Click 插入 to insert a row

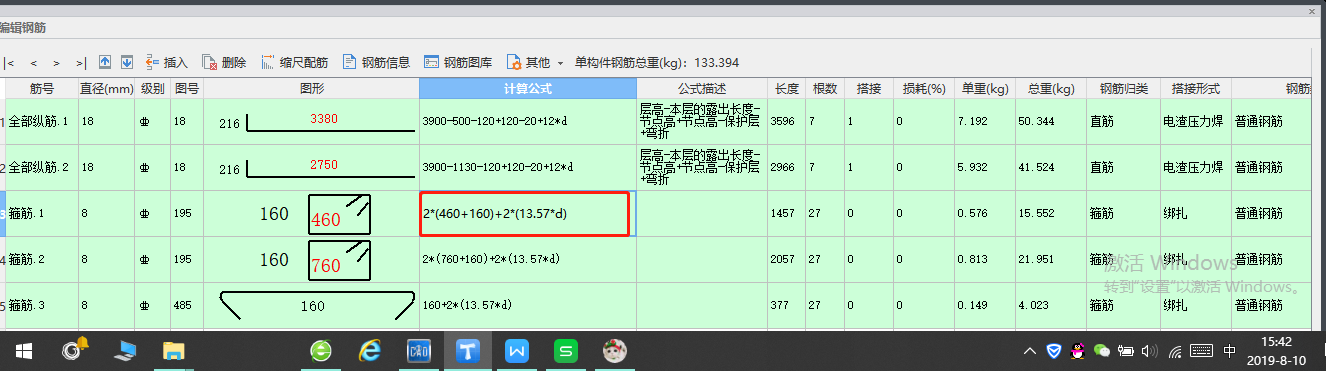pos(166,62)
